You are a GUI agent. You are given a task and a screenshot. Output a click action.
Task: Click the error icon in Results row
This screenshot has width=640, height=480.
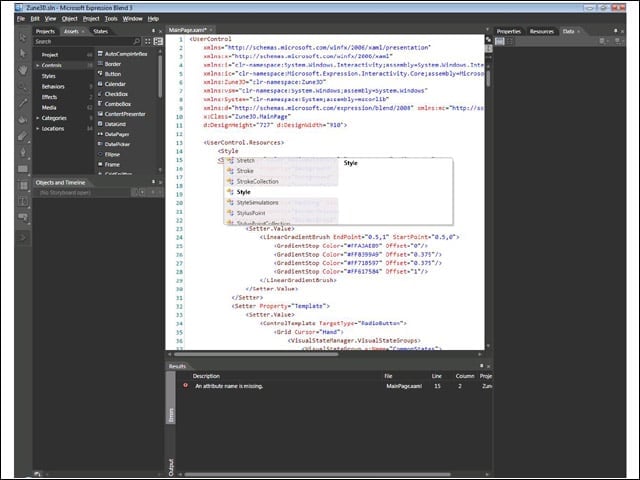pyautogui.click(x=186, y=385)
